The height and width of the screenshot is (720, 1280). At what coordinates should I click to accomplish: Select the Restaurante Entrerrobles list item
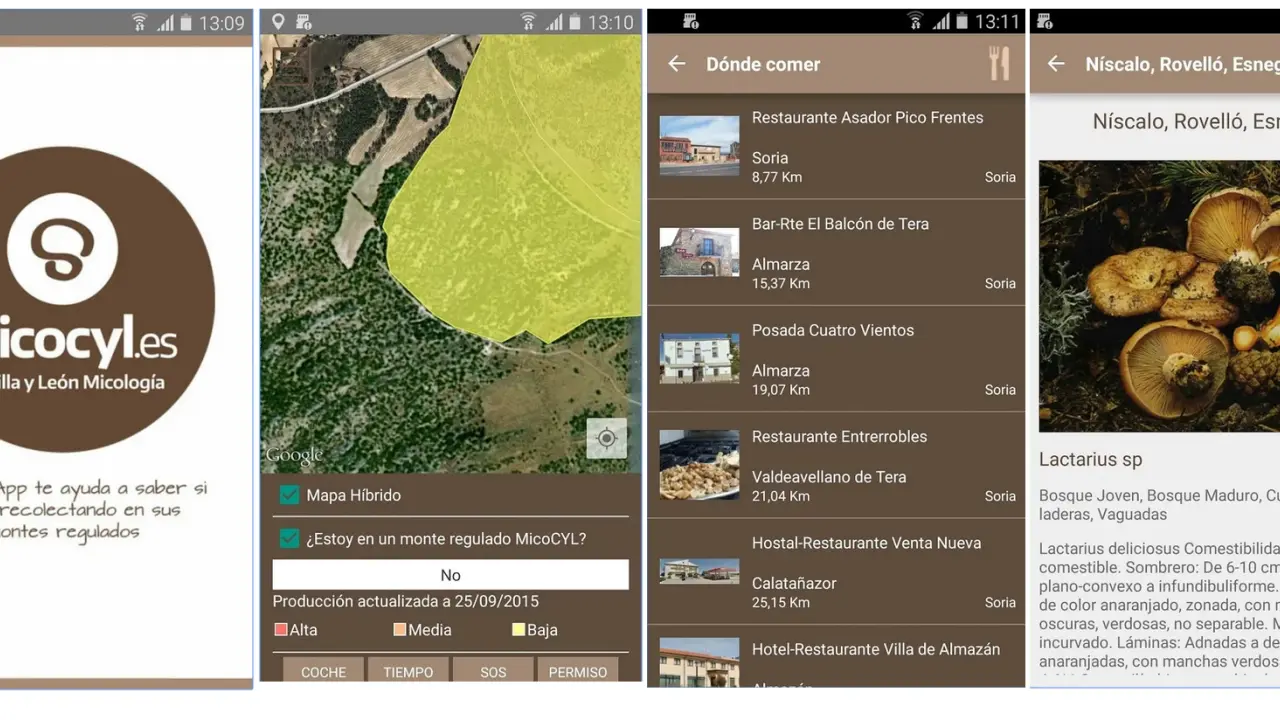[x=836, y=465]
